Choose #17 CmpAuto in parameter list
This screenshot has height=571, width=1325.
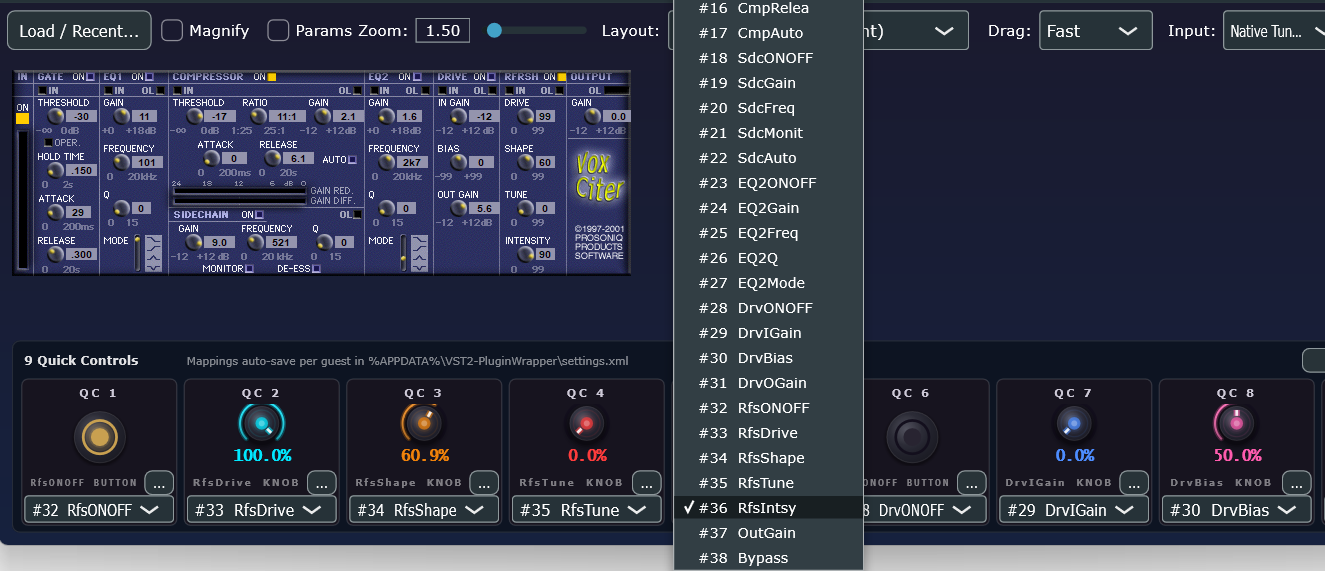click(768, 33)
